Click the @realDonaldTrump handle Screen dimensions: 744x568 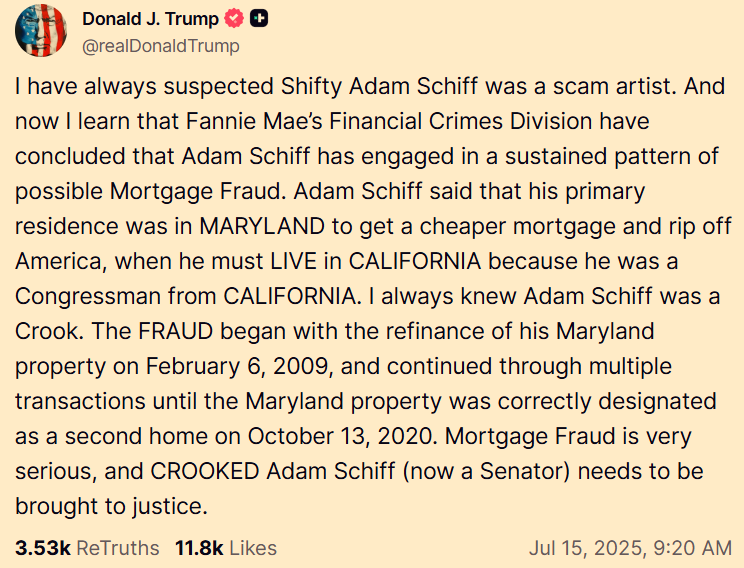(x=161, y=46)
